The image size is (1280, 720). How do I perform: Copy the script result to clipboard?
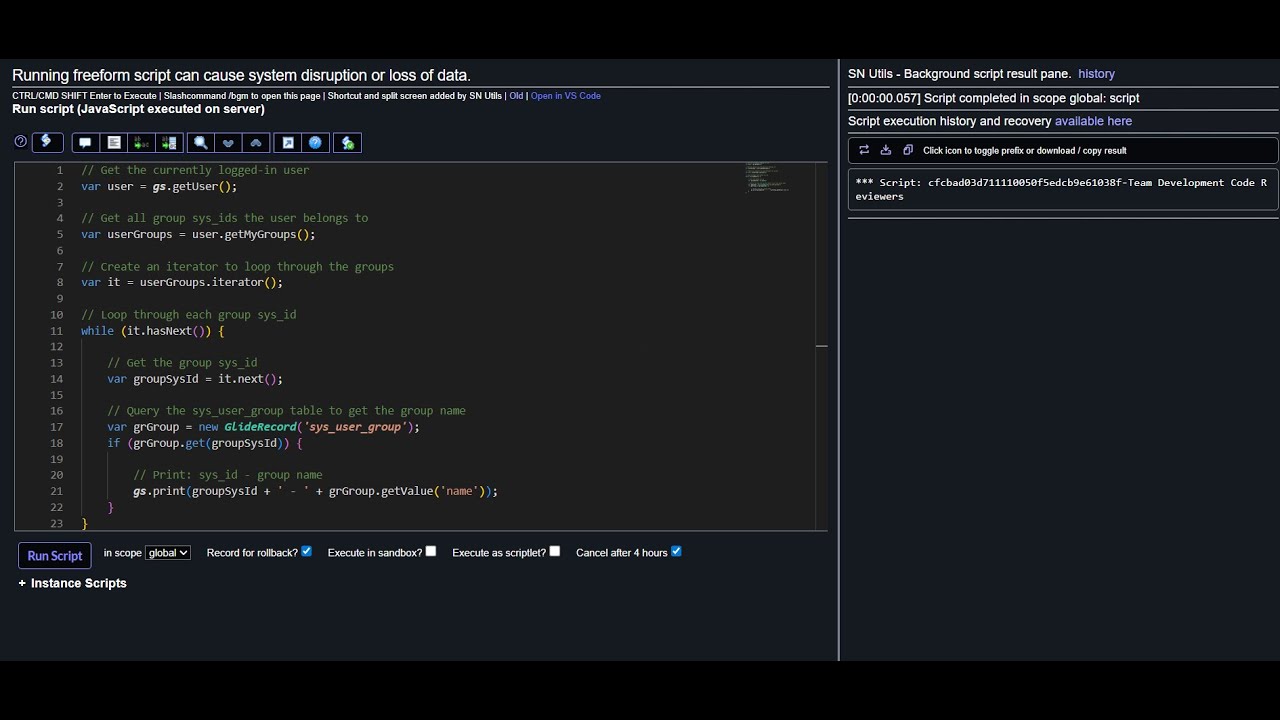(908, 150)
